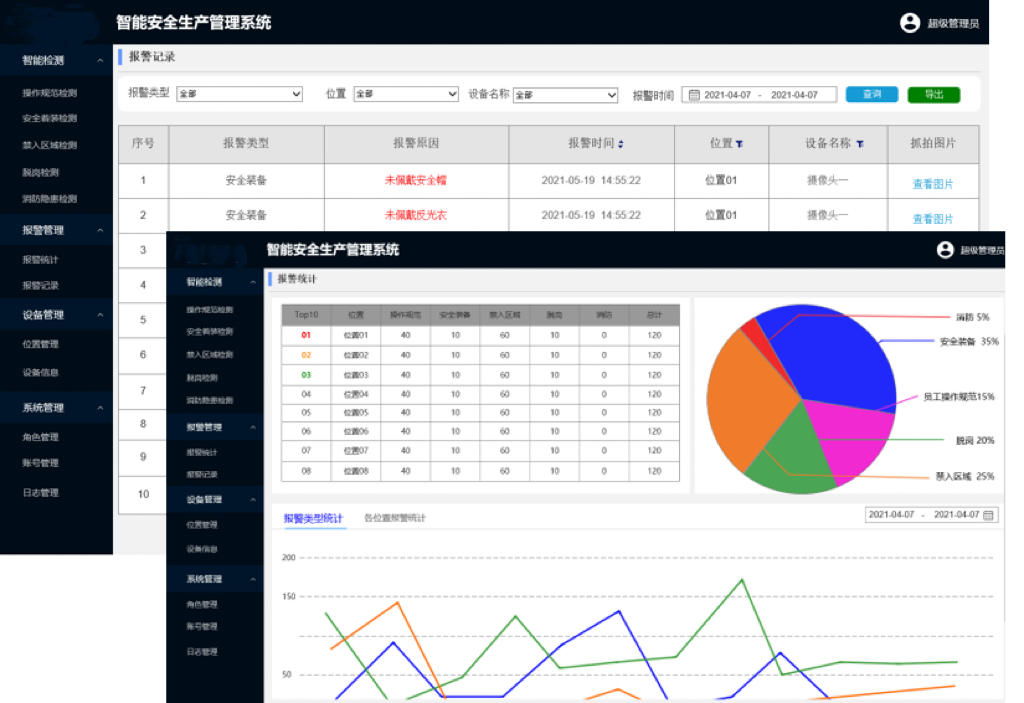Select 报警统计 in 报警记录 window sidebar
The image size is (1024, 703).
[x=40, y=259]
